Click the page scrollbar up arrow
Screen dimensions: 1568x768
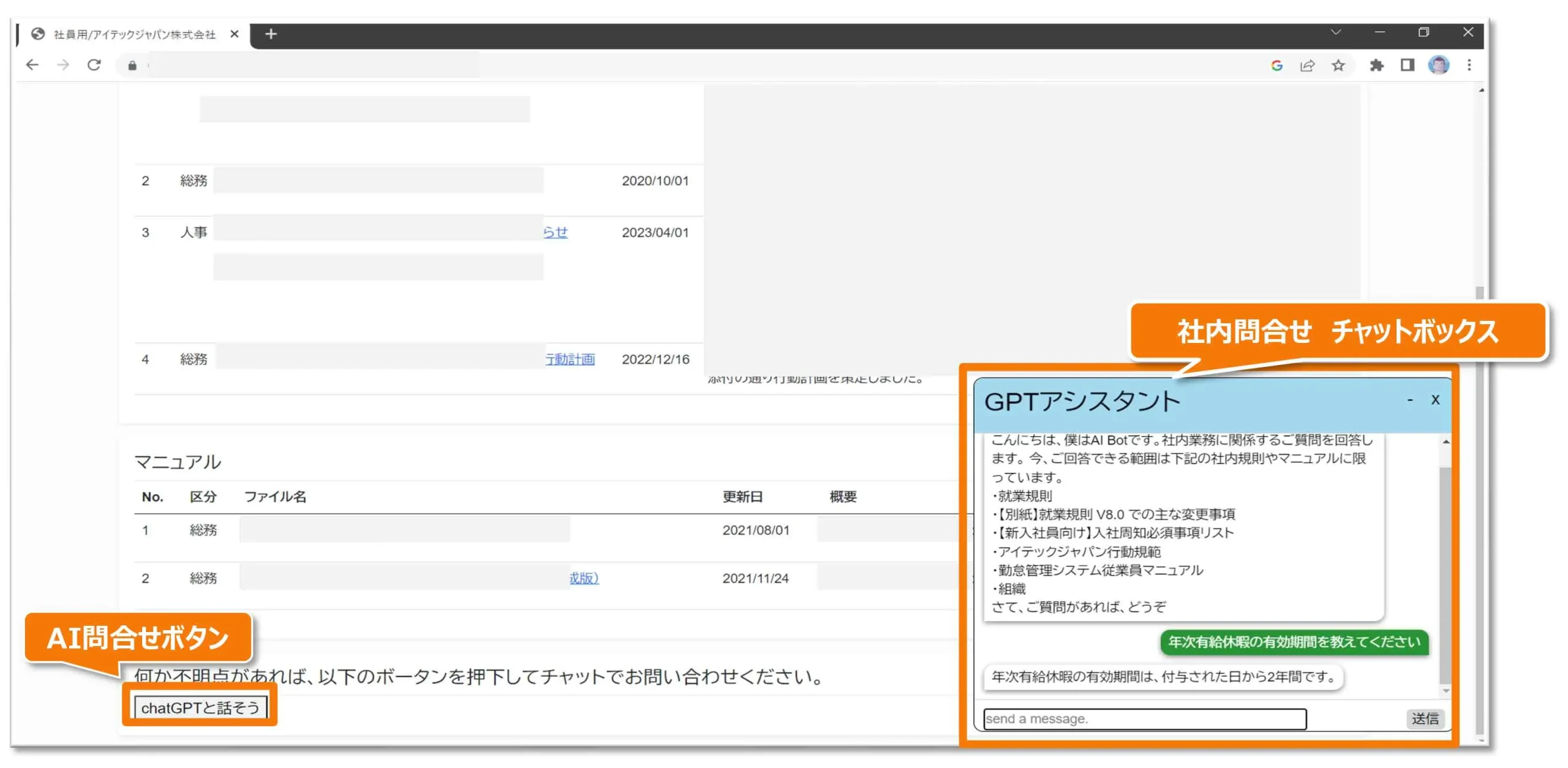tap(1480, 91)
